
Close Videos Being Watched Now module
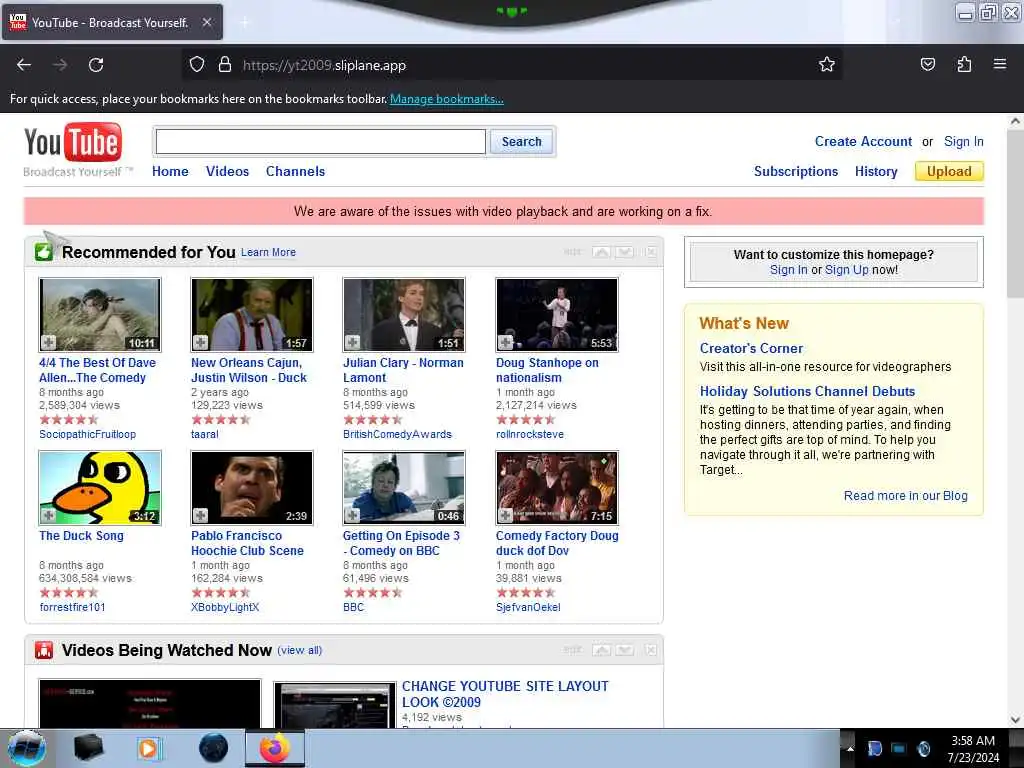(x=650, y=650)
